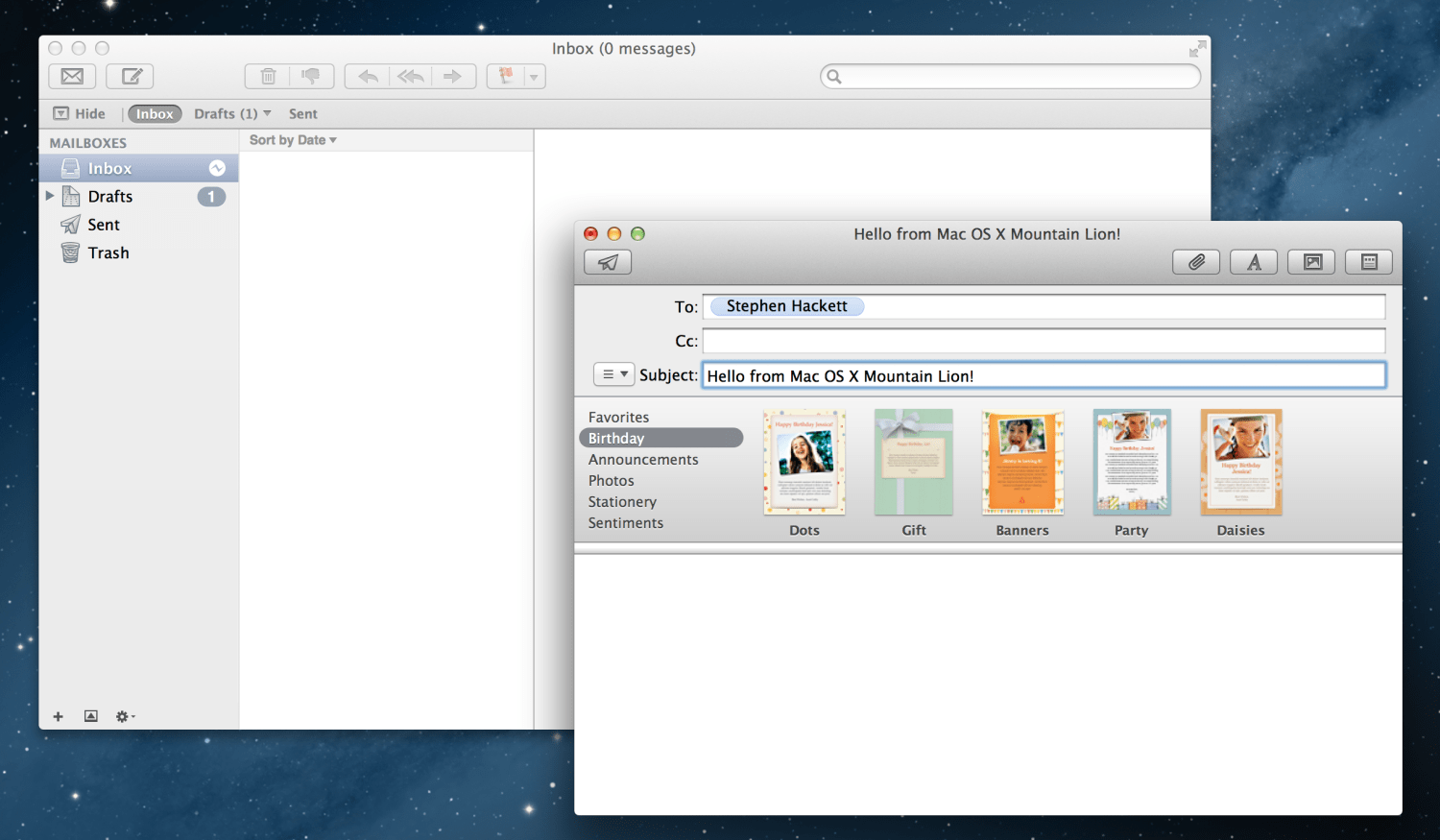
Task: Click the Get Mail envelope icon
Action: (72, 77)
